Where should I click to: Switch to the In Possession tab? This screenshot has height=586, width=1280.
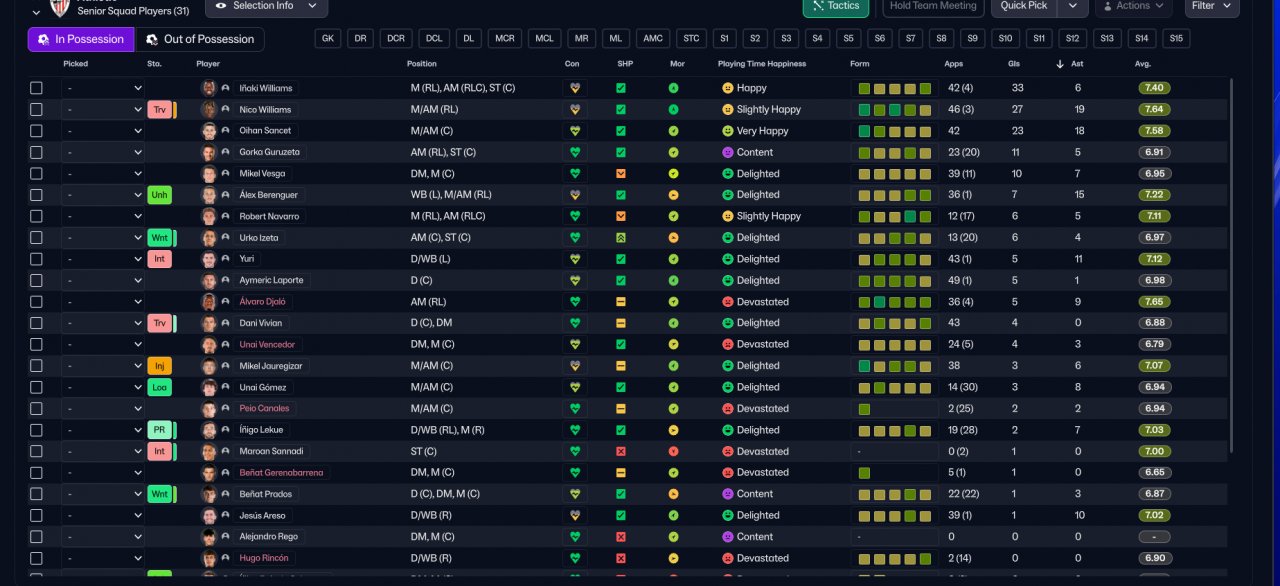(x=81, y=40)
